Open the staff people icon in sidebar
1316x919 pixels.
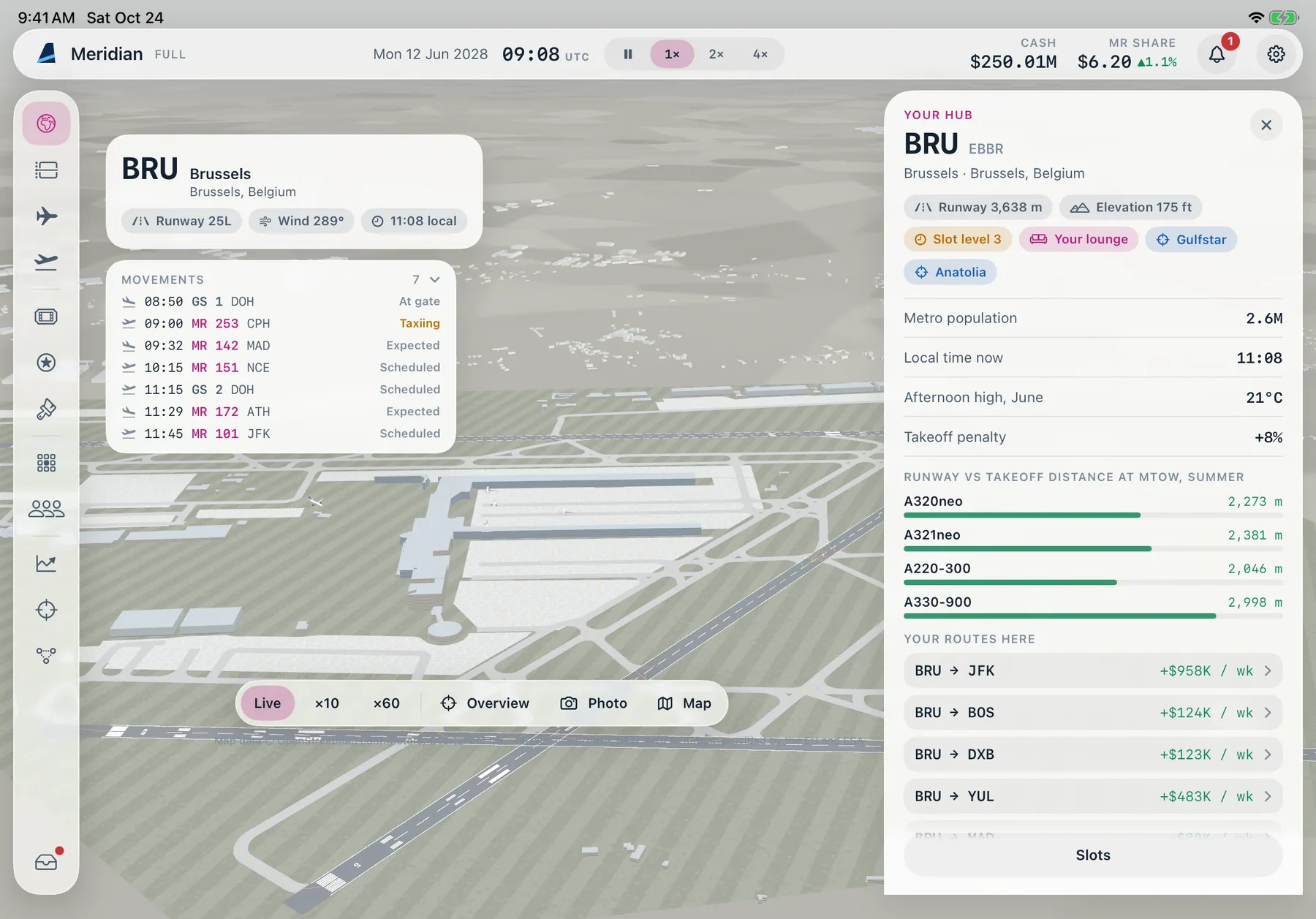[x=46, y=509]
